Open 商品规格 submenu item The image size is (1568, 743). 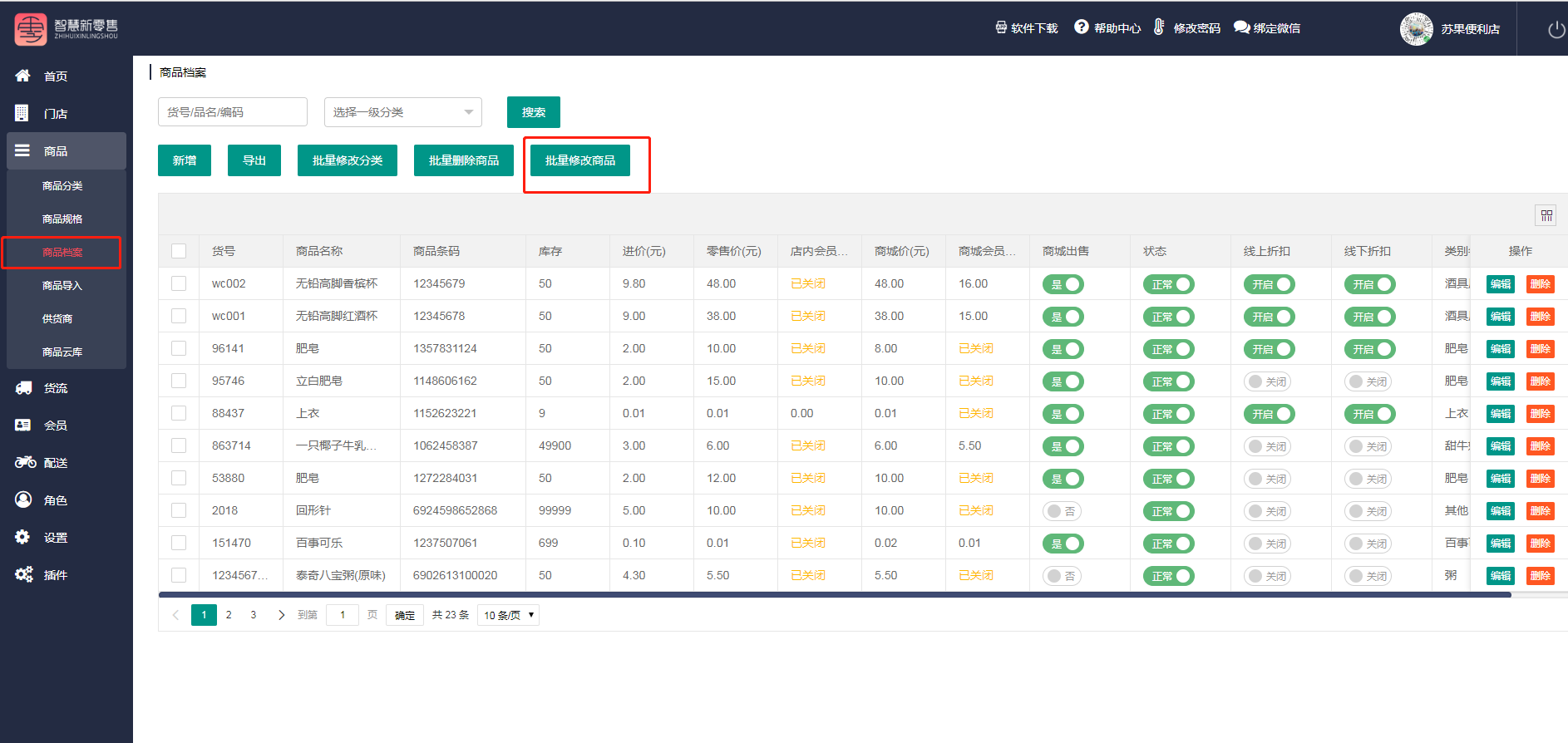[x=62, y=219]
